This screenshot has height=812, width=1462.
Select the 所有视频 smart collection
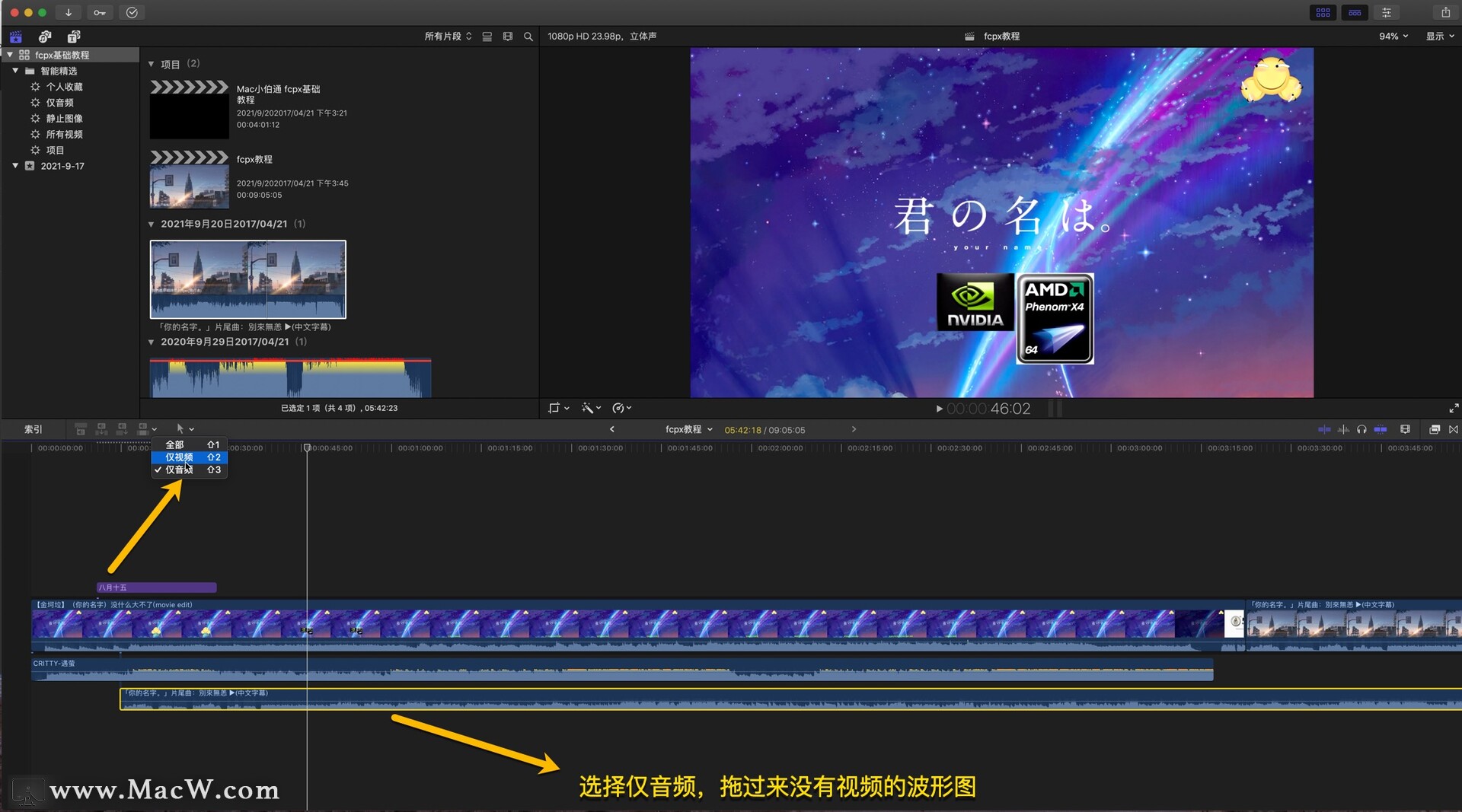pyautogui.click(x=64, y=135)
